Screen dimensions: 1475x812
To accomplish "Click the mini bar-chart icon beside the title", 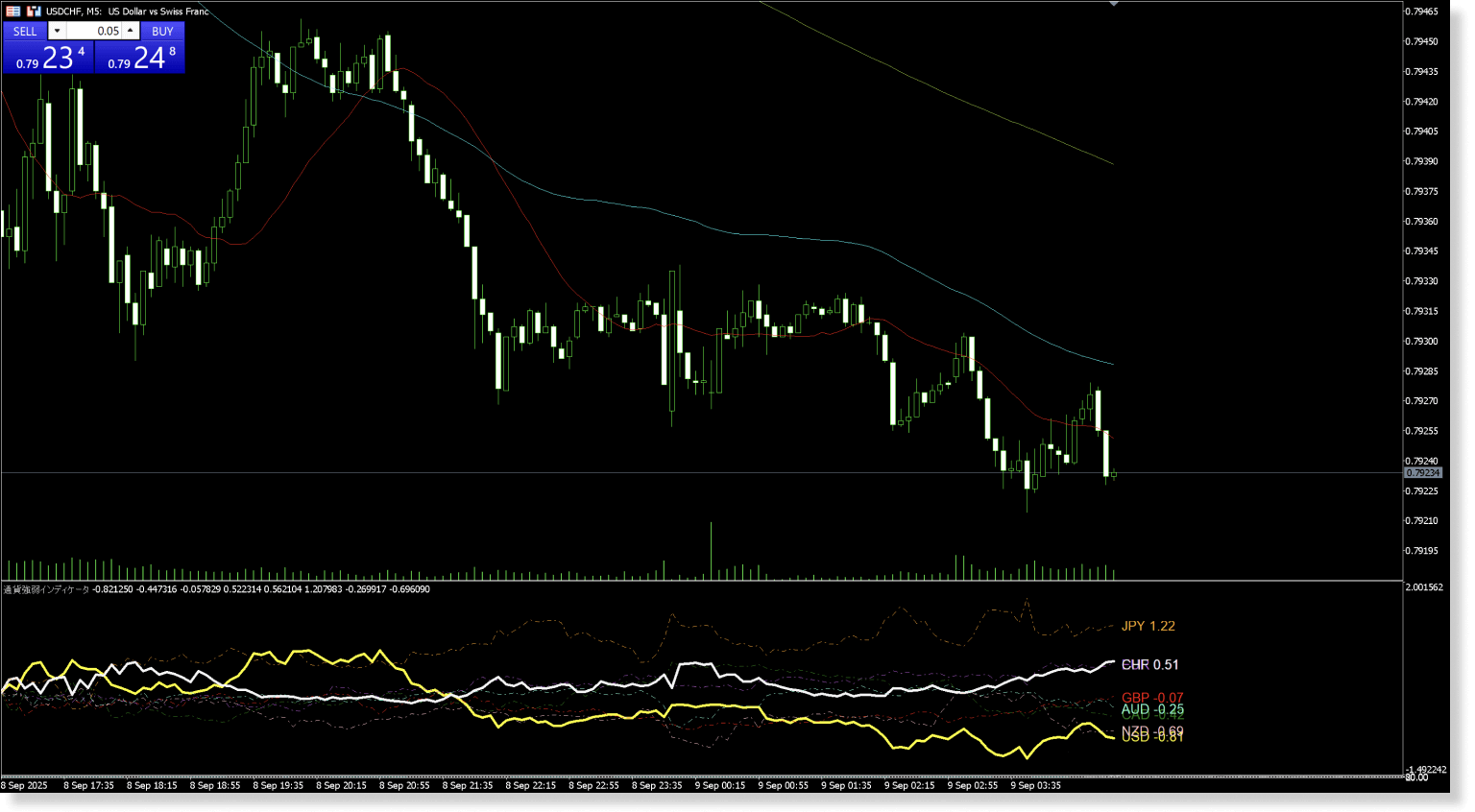I will coord(32,11).
